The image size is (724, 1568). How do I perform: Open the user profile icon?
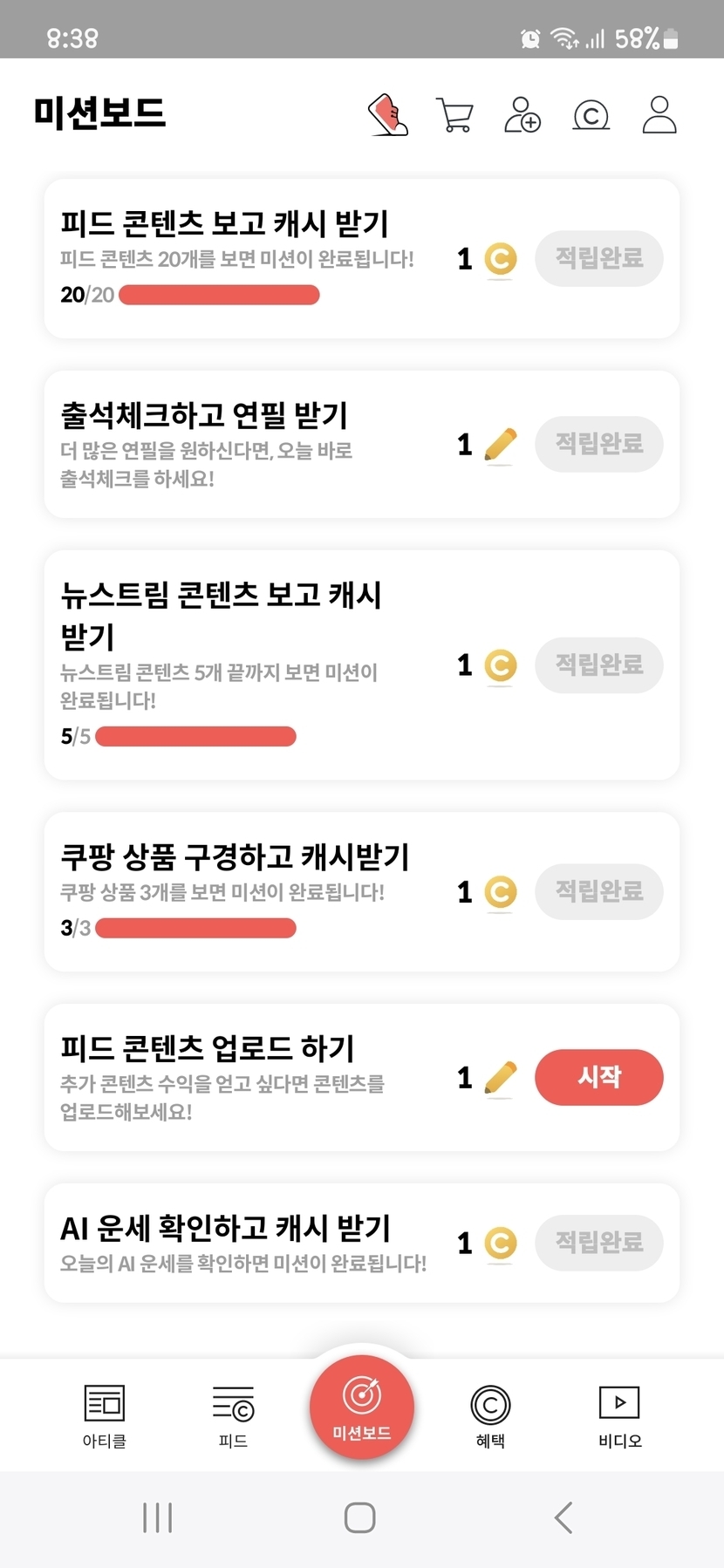659,114
